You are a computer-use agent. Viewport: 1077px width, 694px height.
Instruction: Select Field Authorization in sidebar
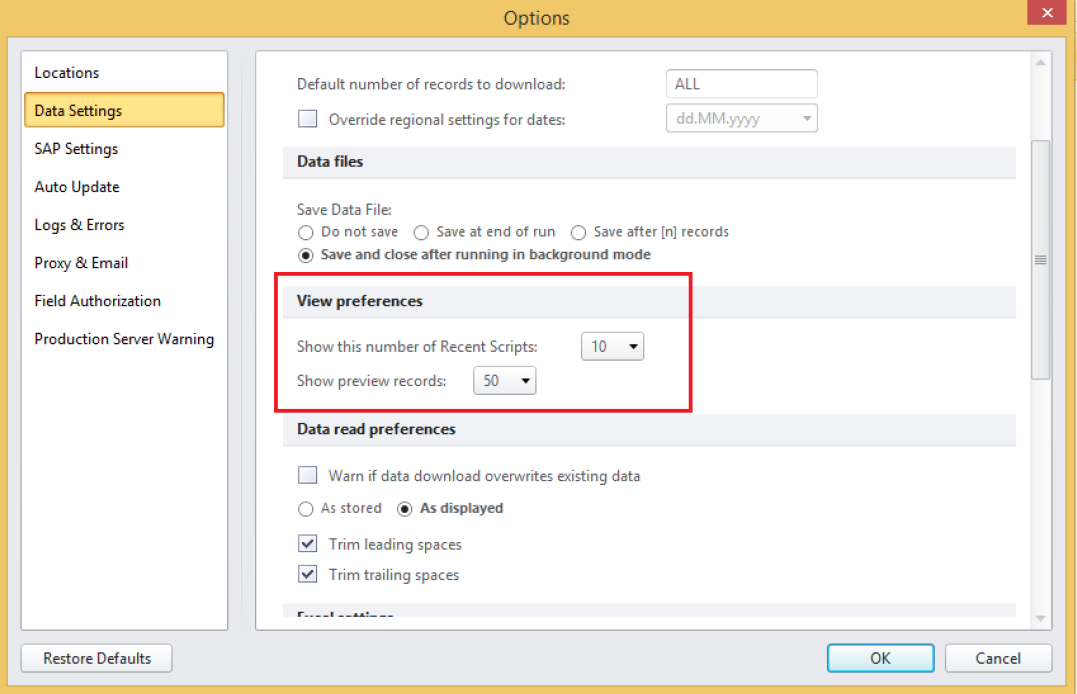pos(97,301)
